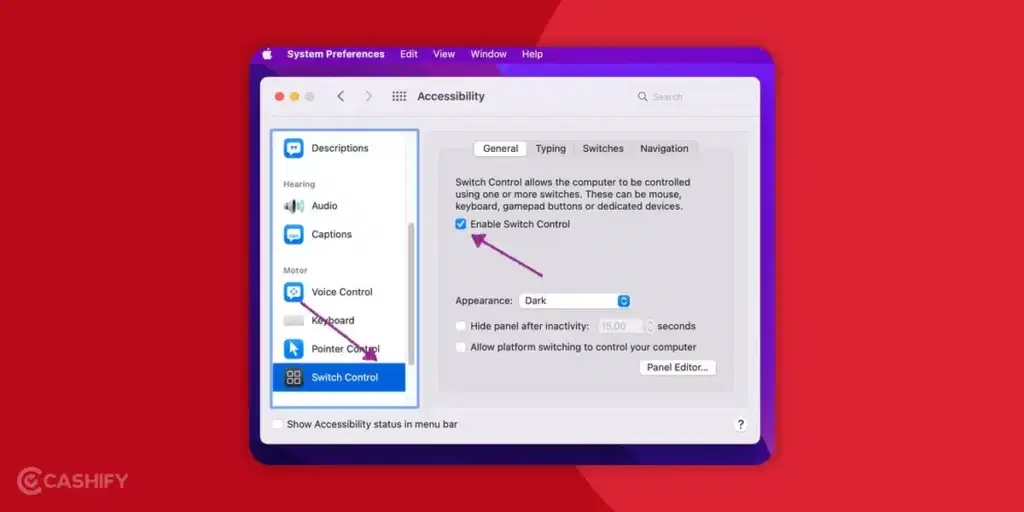The width and height of the screenshot is (1024, 512).
Task: Switch to the Switches tab
Action: pyautogui.click(x=603, y=149)
